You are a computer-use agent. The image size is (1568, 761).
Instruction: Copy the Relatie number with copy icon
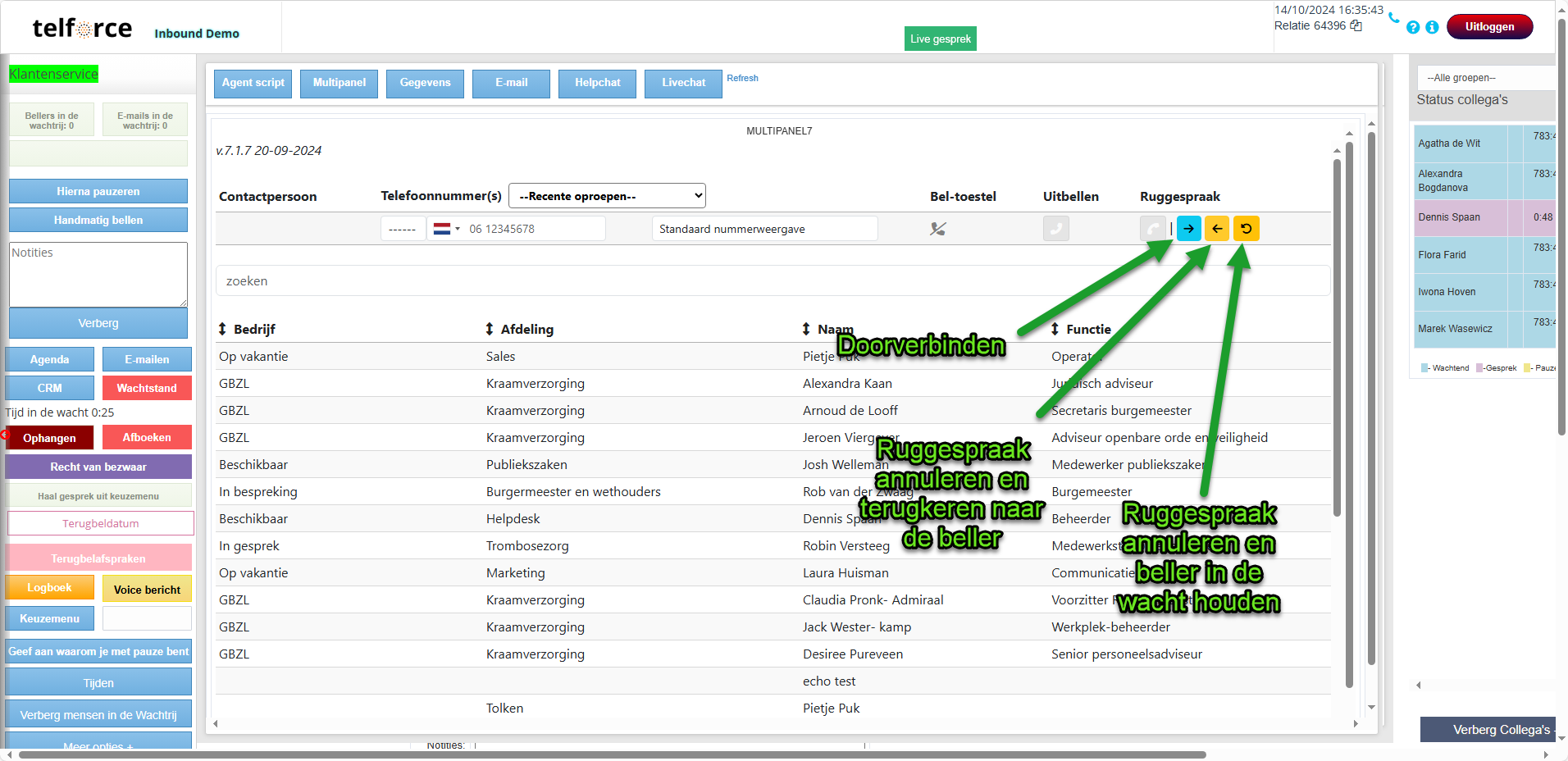tap(1356, 26)
